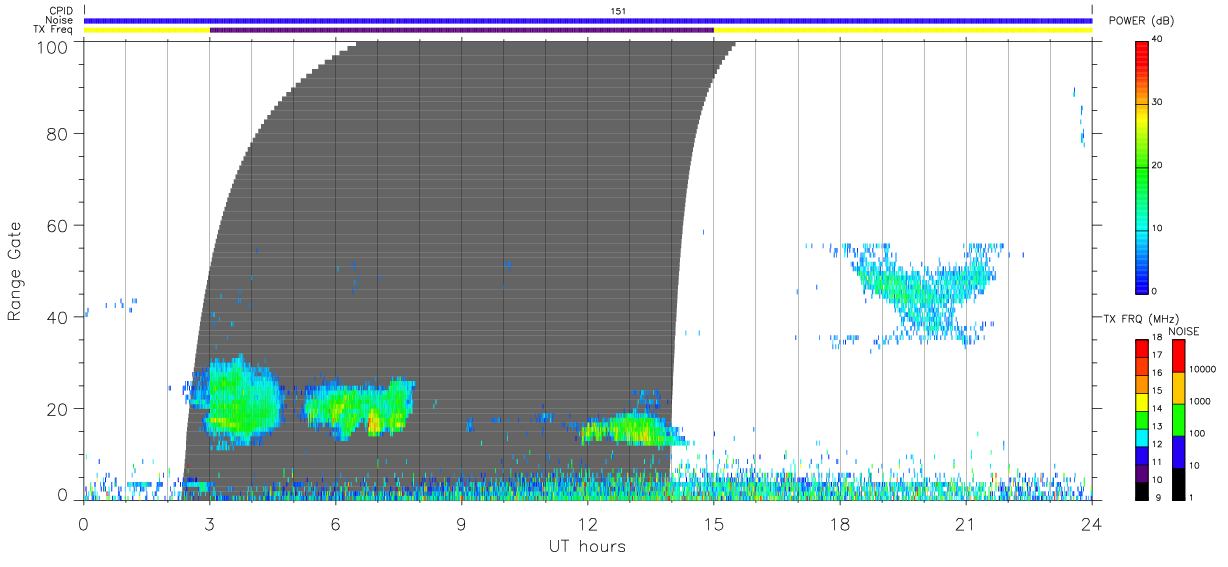
Task: Click the 18 tick on UT hours axis
Action: (x=840, y=523)
